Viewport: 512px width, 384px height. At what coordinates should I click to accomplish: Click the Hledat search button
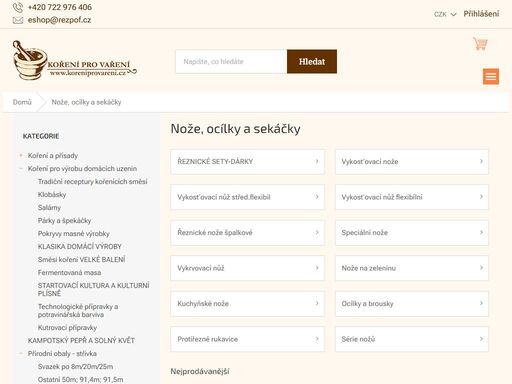tap(312, 61)
